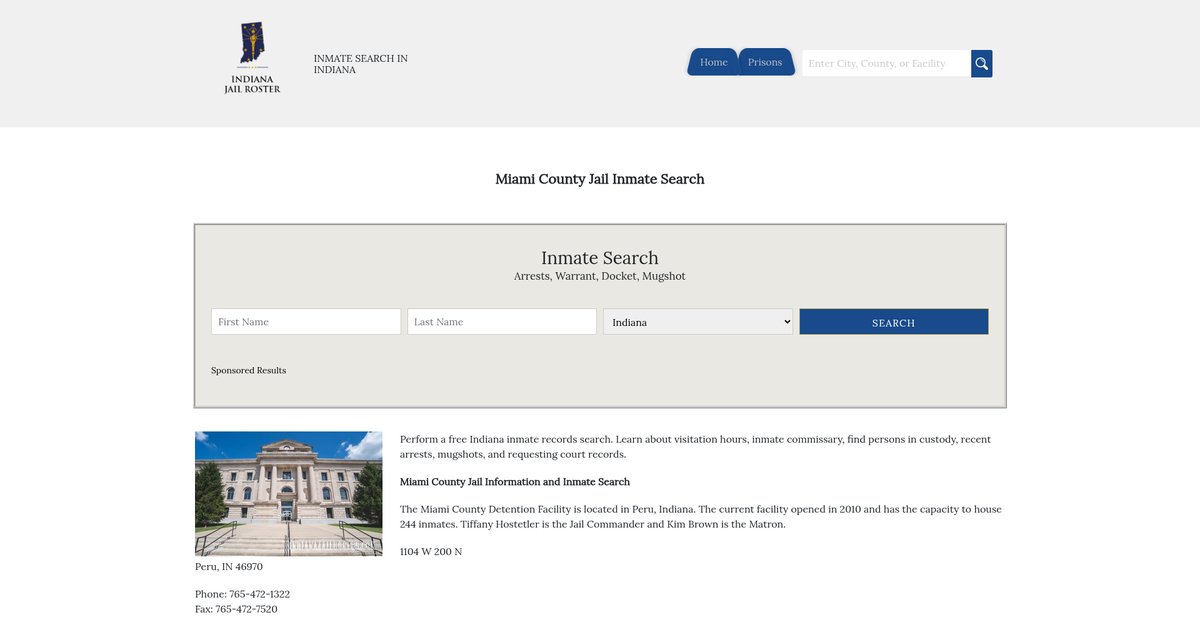The width and height of the screenshot is (1200, 620).
Task: Click the phone number 765-472-1322
Action: pyautogui.click(x=259, y=594)
